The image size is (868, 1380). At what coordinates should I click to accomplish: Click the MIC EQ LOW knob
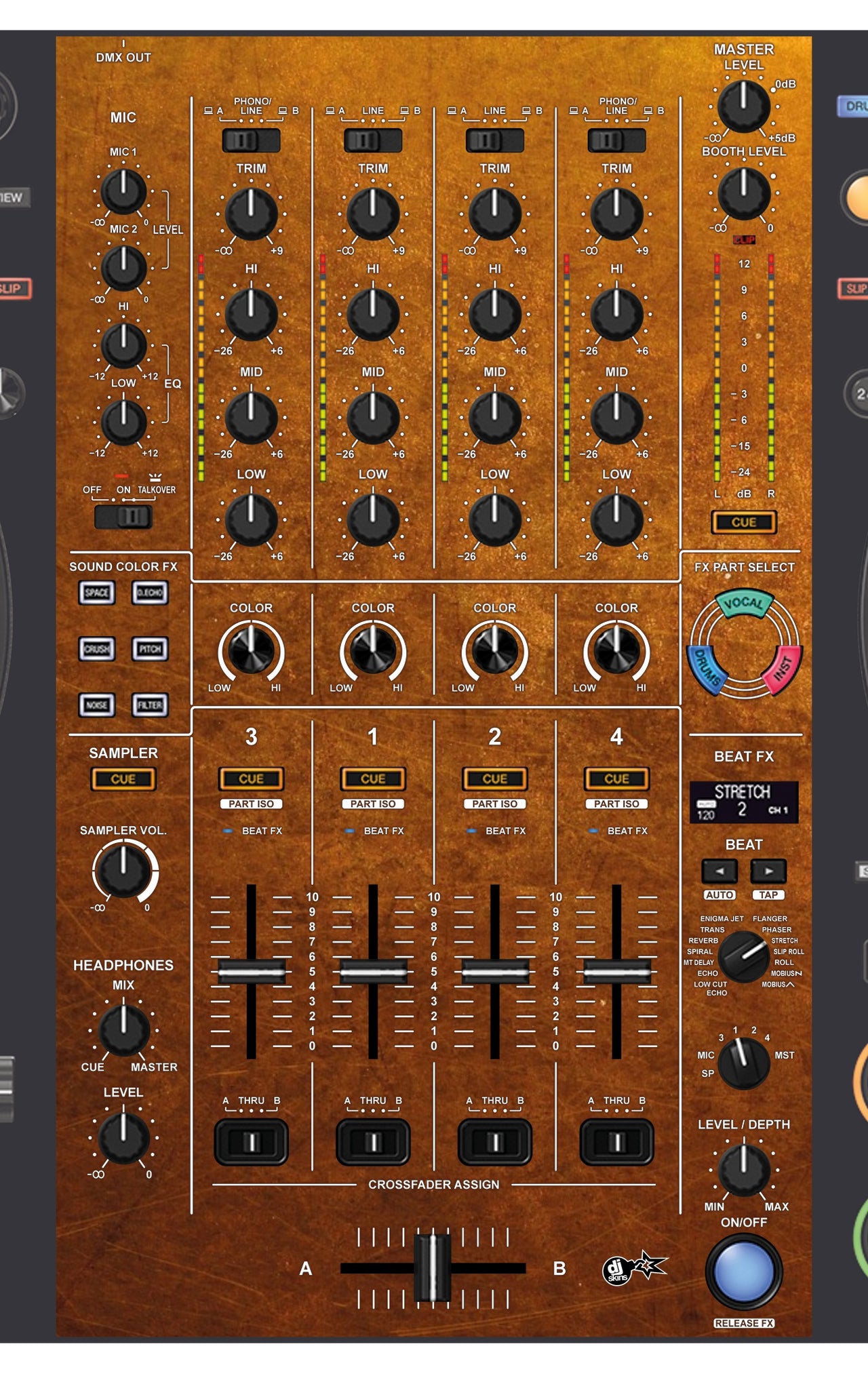point(123,422)
